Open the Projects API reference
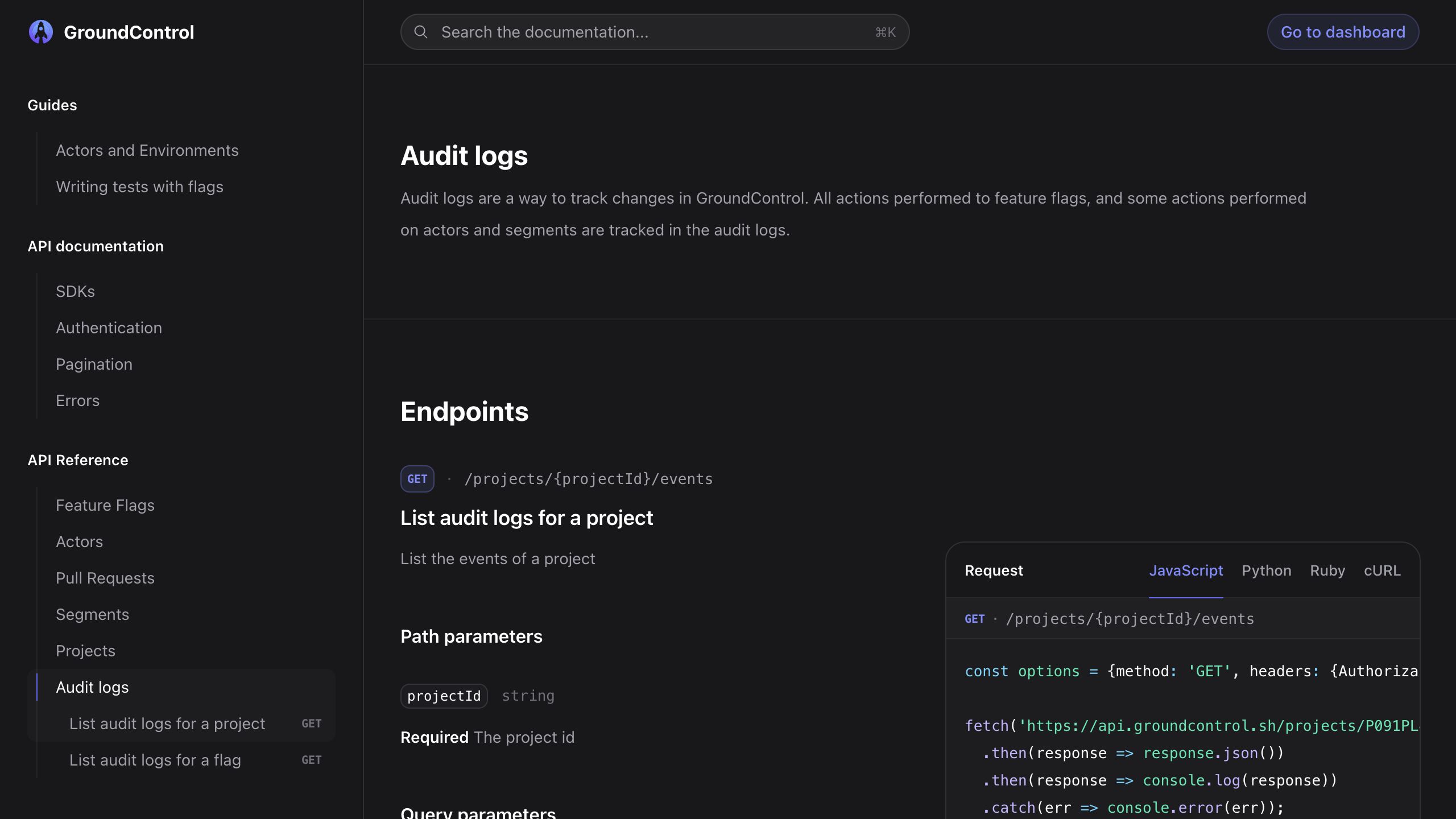The height and width of the screenshot is (819, 1456). click(x=85, y=651)
